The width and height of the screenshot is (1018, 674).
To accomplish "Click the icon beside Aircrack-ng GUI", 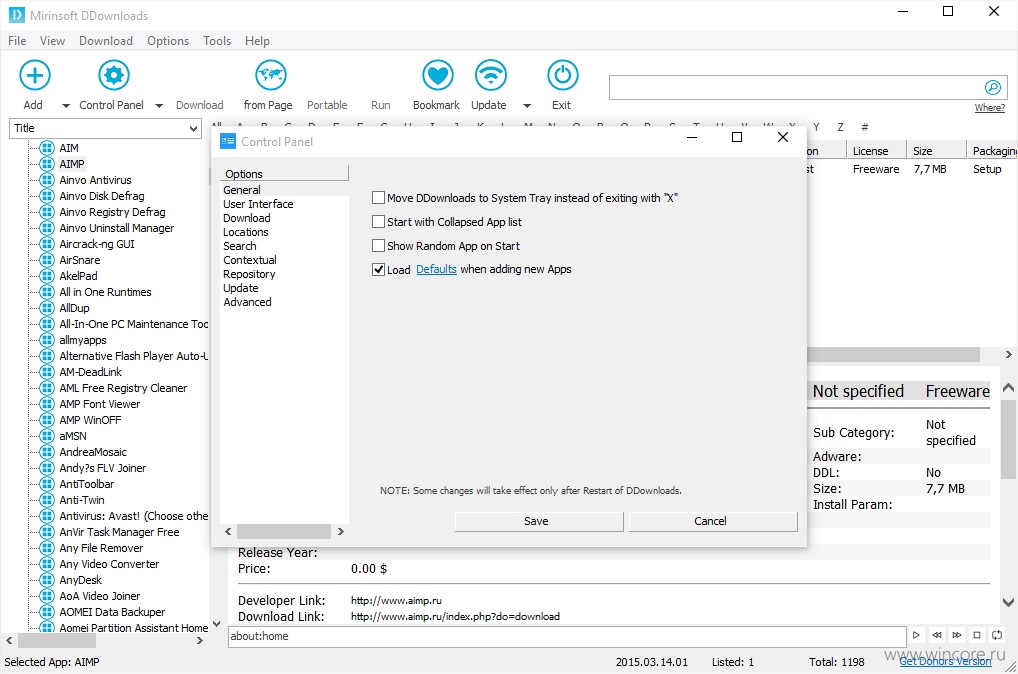I will point(47,244).
